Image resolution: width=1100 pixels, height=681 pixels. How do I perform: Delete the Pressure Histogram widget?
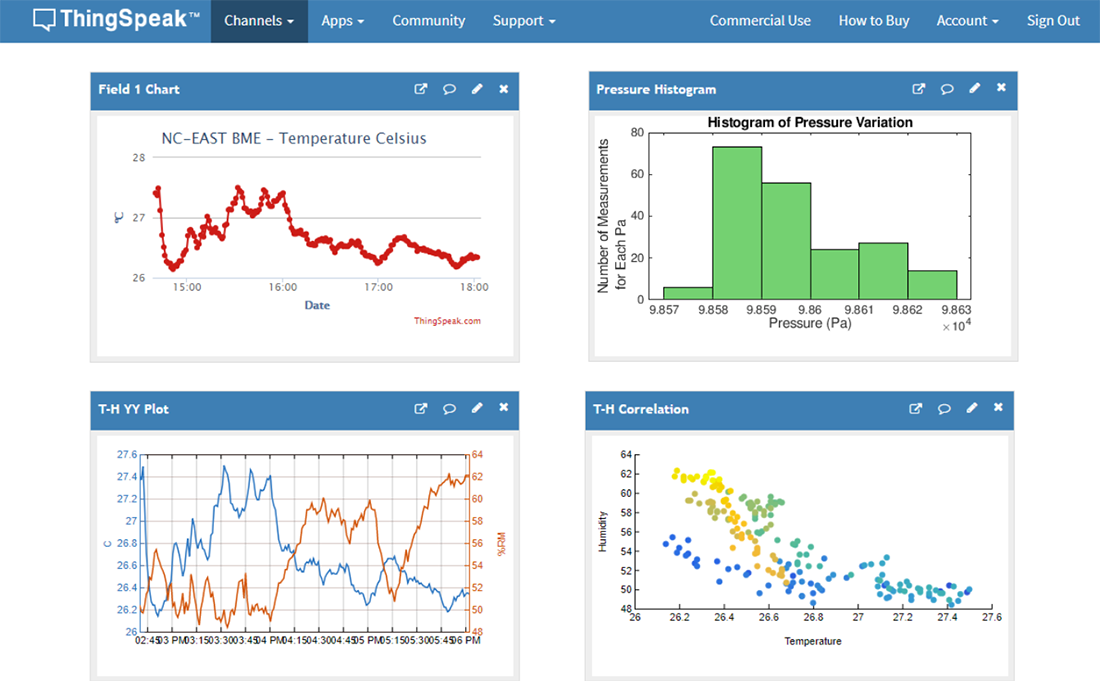1001,88
